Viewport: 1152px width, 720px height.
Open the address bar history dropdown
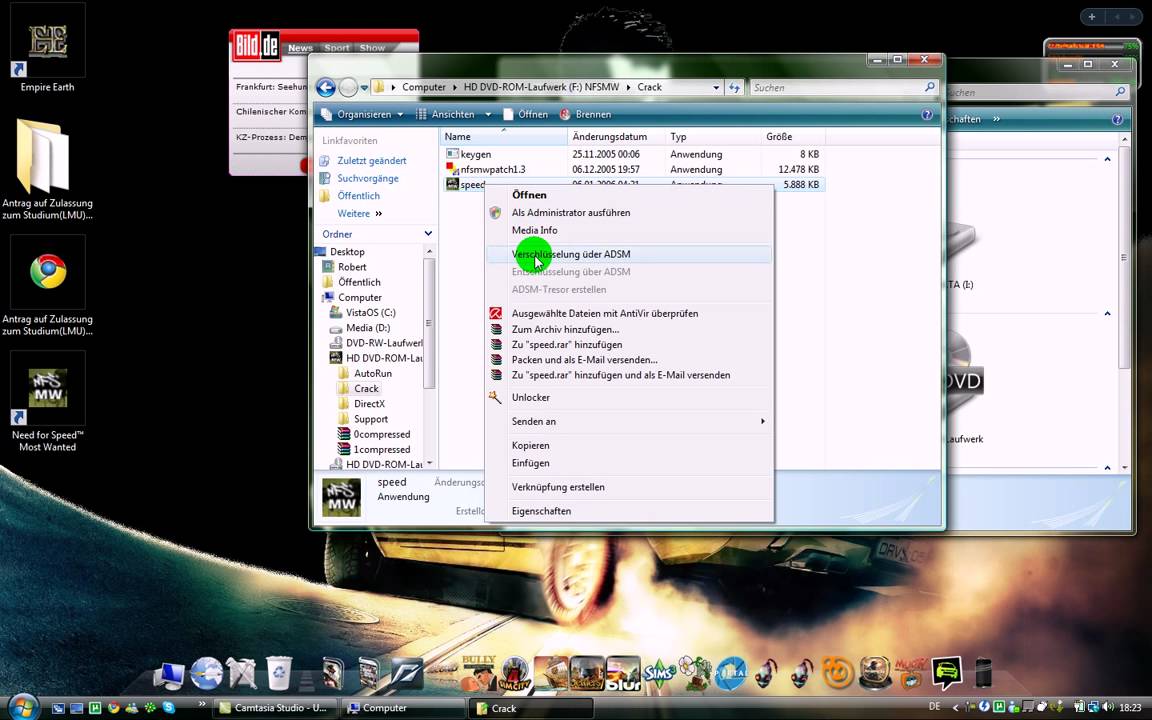[716, 87]
